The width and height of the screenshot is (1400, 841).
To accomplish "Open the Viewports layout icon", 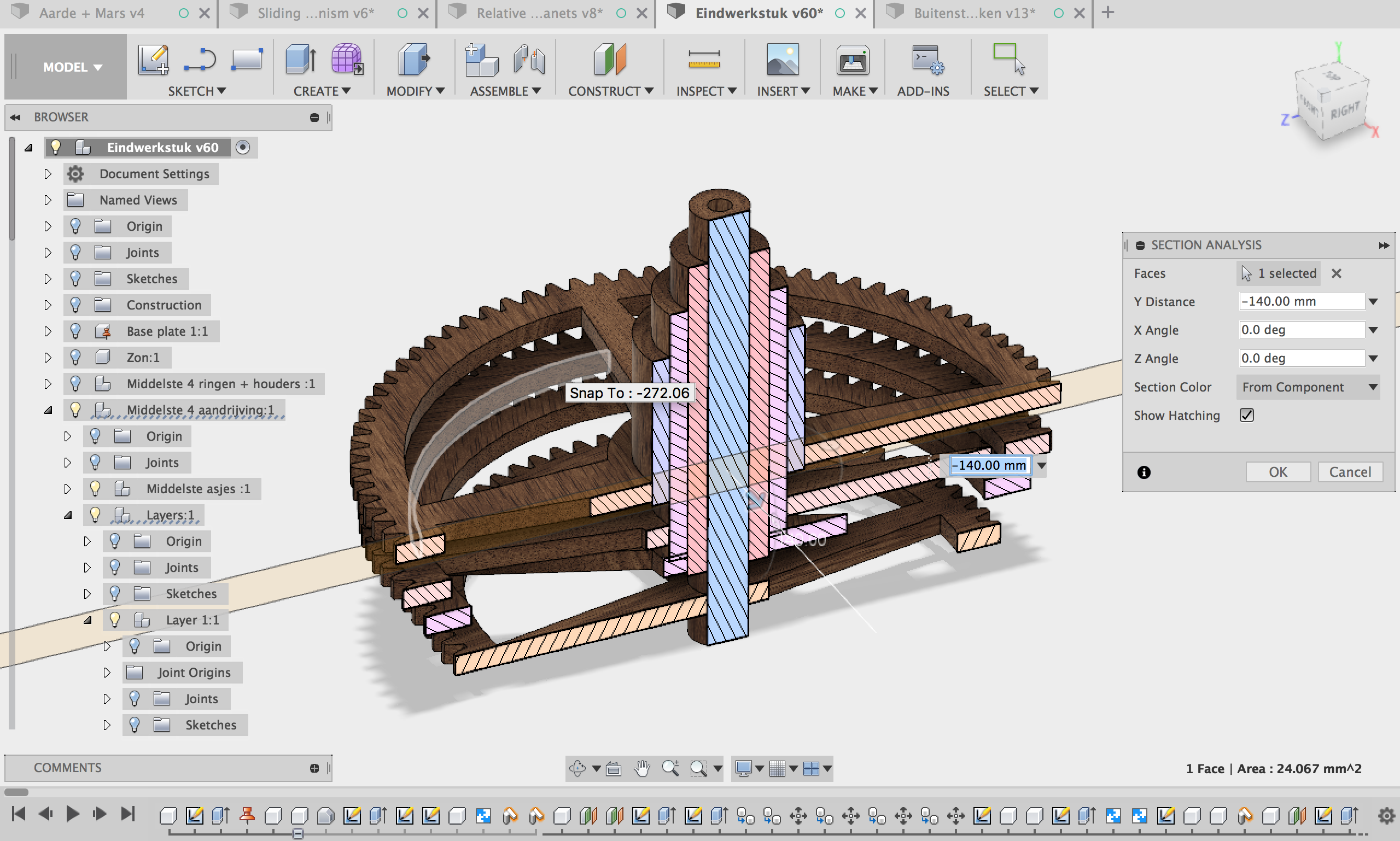I will pyautogui.click(x=811, y=768).
